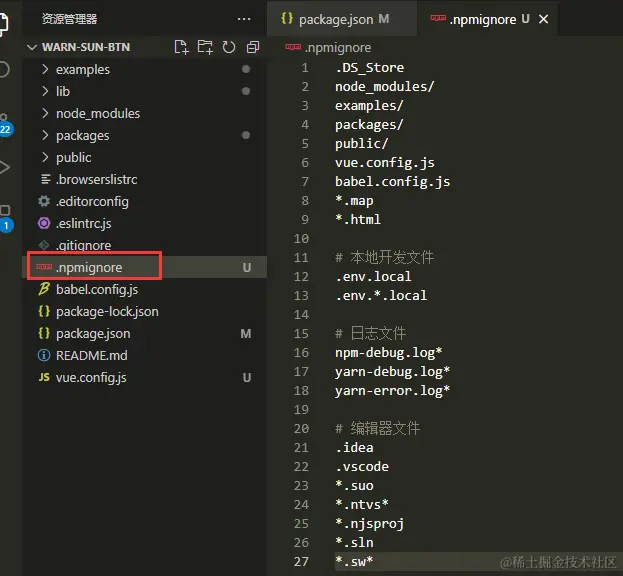Open babel.config.js in explorer
The width and height of the screenshot is (623, 576).
(145, 289)
